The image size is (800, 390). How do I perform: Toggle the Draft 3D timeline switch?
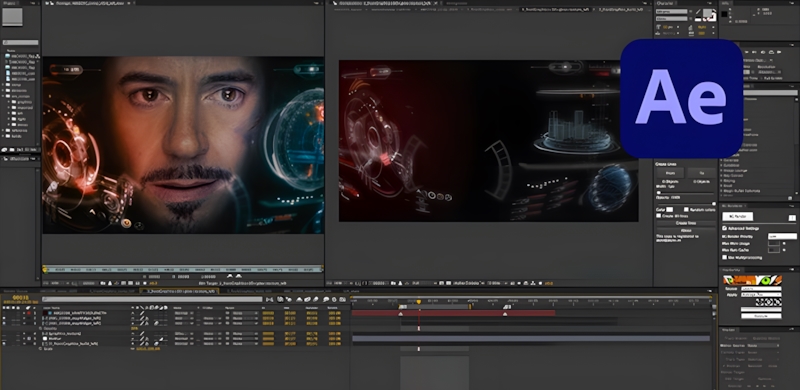[289, 300]
